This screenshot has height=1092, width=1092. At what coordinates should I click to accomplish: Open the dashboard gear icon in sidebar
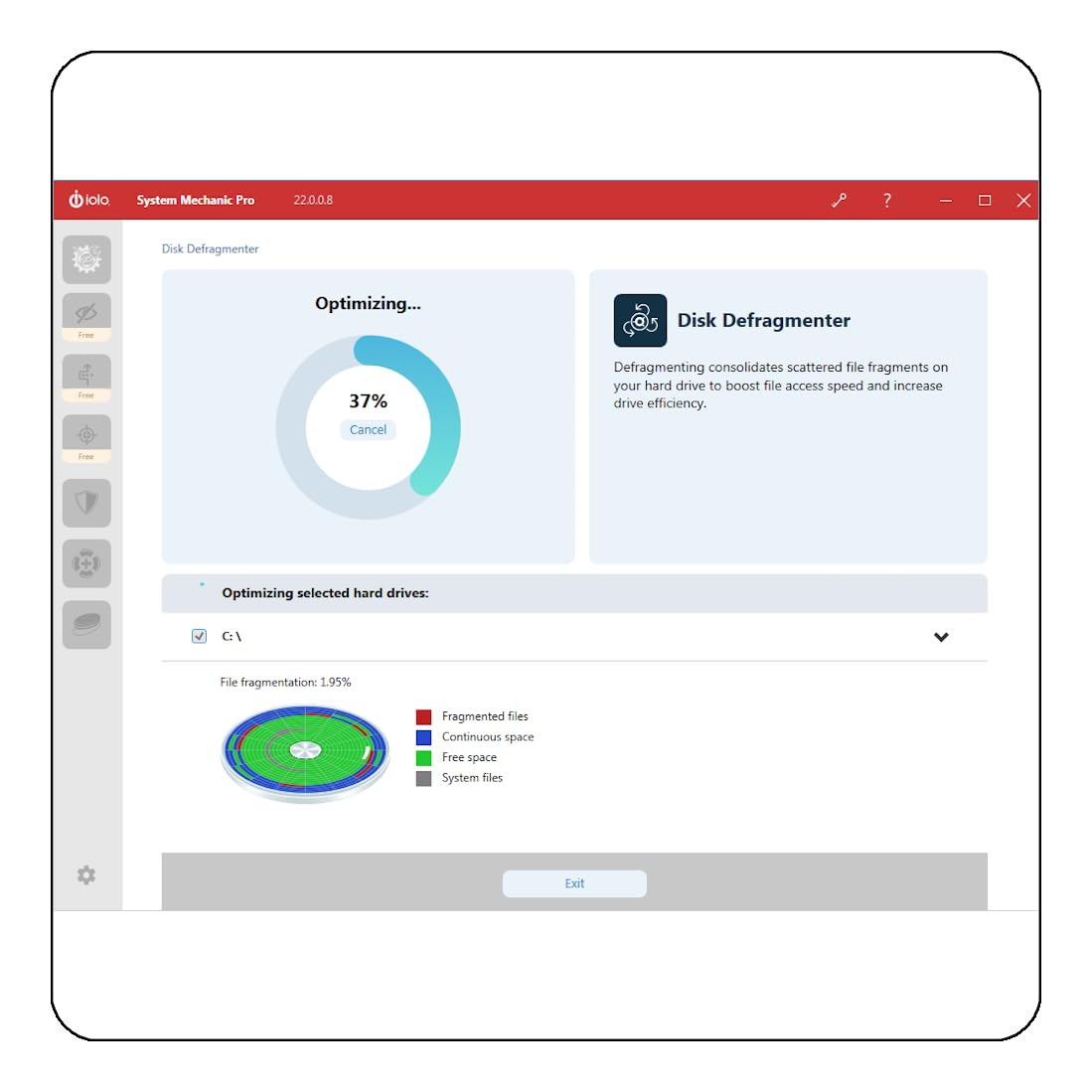pos(86,259)
